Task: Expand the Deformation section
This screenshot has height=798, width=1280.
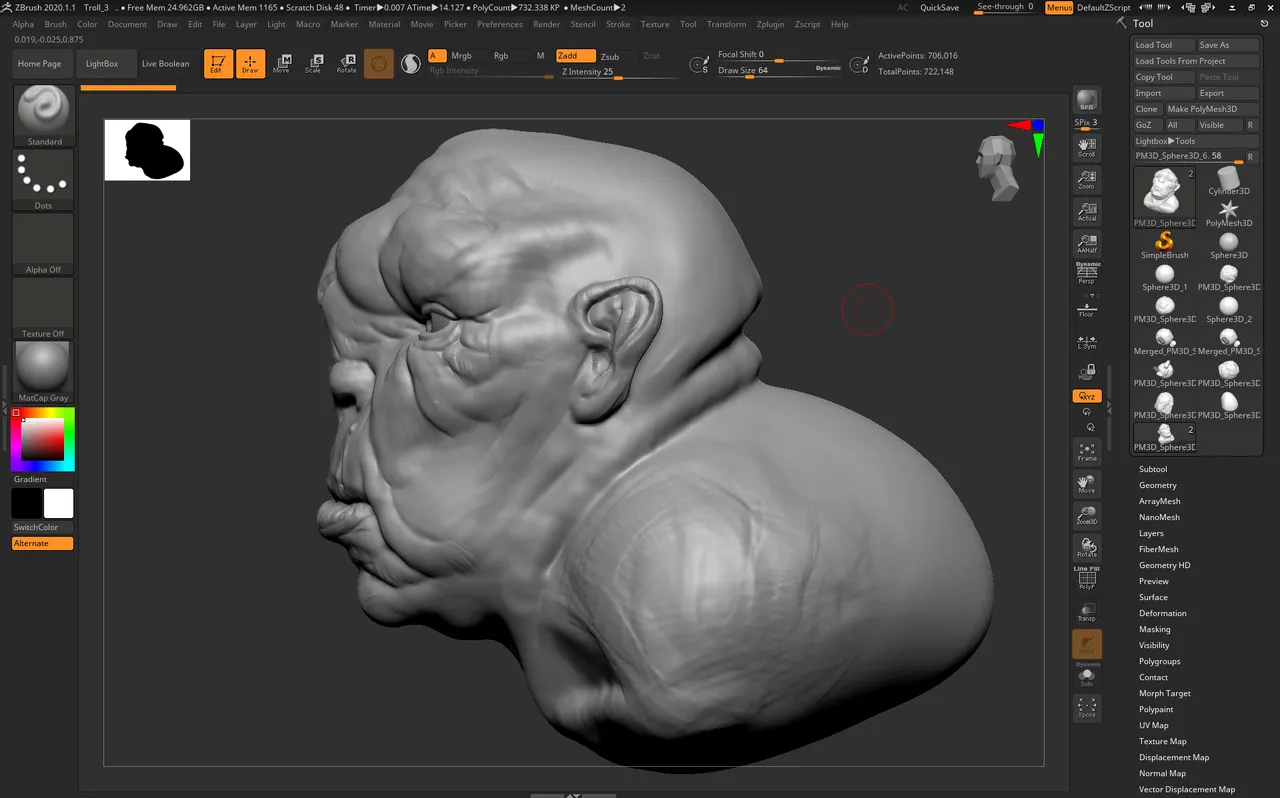Action: click(x=1163, y=613)
